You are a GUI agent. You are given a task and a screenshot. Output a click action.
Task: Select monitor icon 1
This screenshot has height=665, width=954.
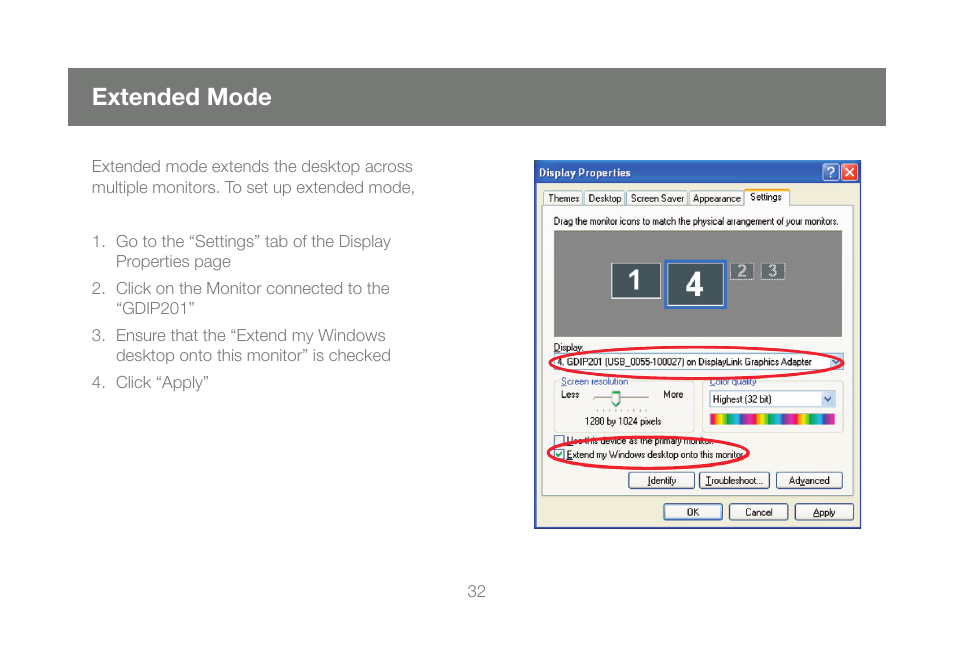click(x=636, y=280)
